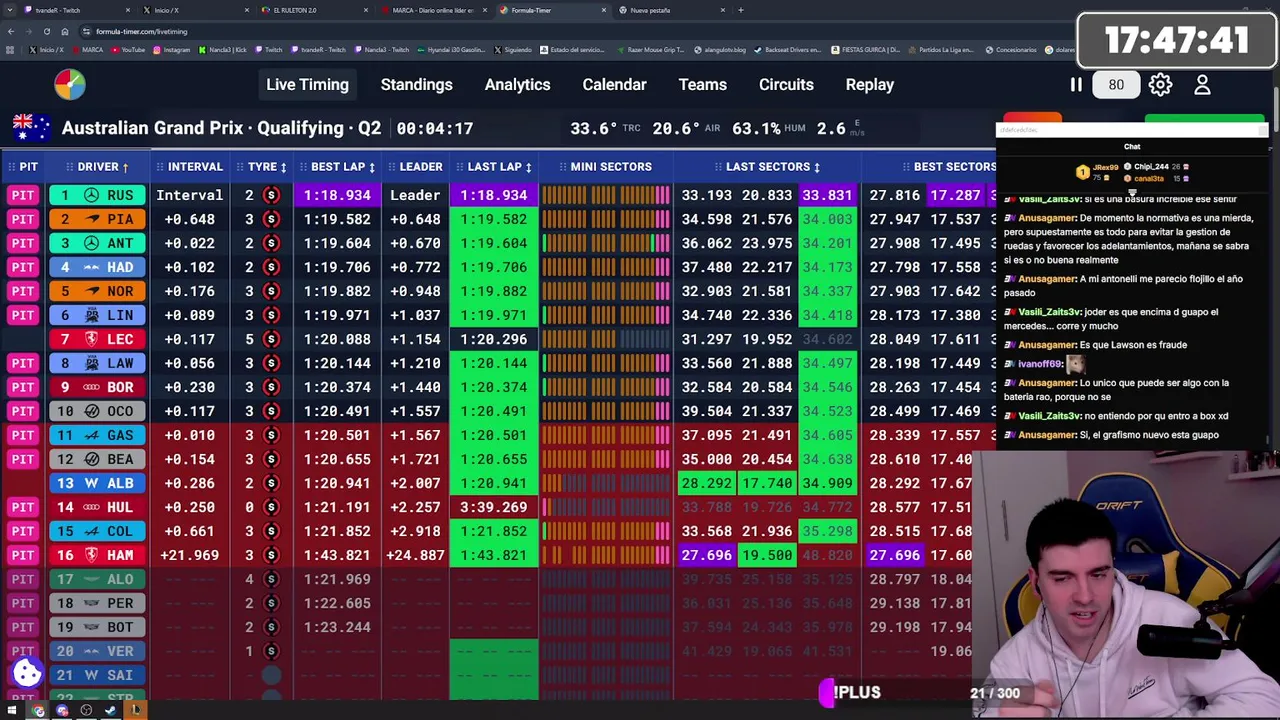1280x720 pixels.
Task: Click the PIT column header
Action: coord(22,167)
